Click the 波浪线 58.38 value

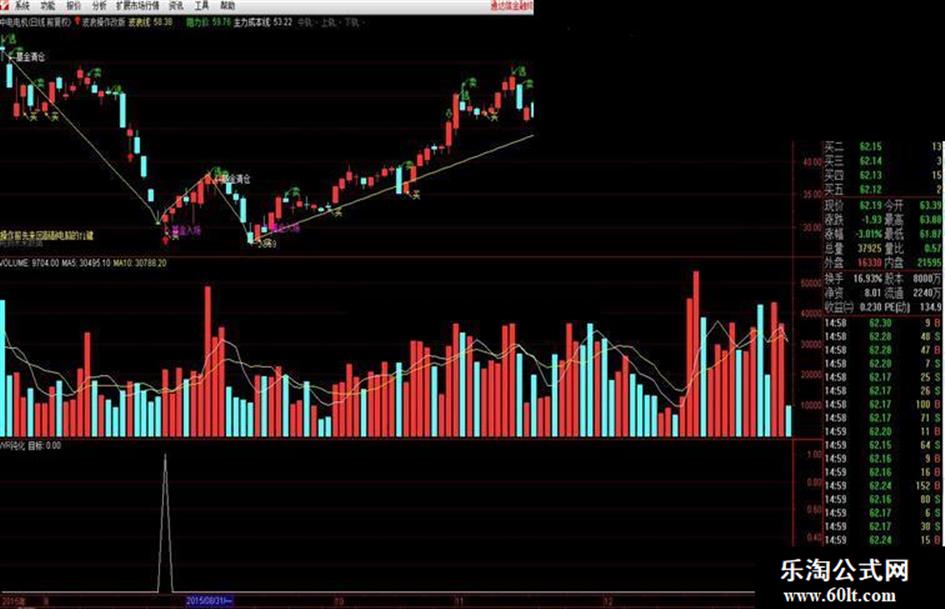(151, 22)
